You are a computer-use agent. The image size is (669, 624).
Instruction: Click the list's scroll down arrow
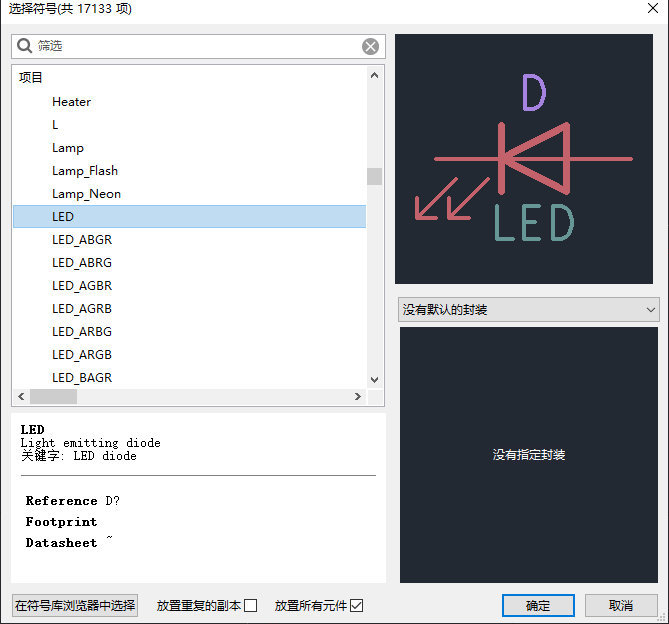pos(374,379)
